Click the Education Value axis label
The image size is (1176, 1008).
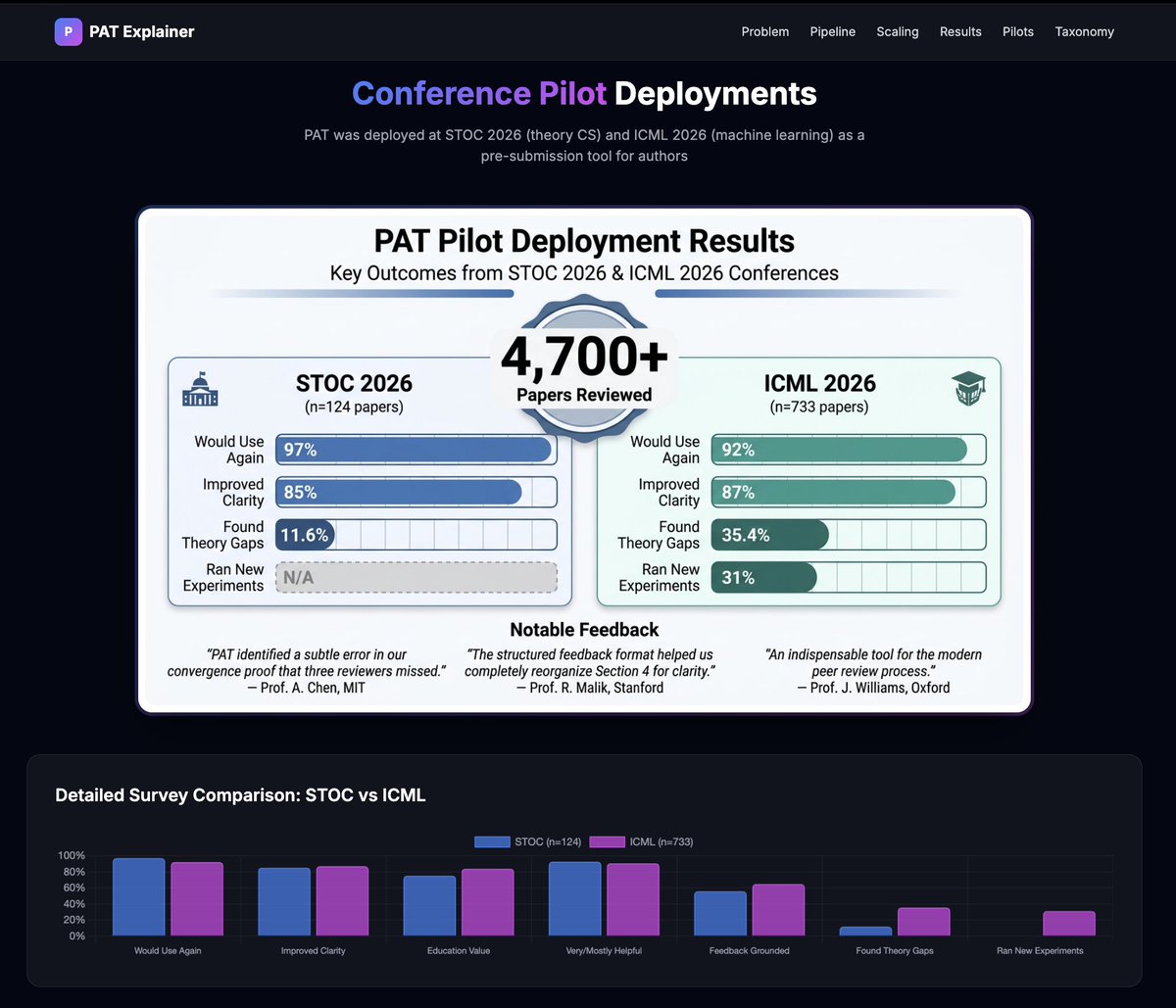459,951
